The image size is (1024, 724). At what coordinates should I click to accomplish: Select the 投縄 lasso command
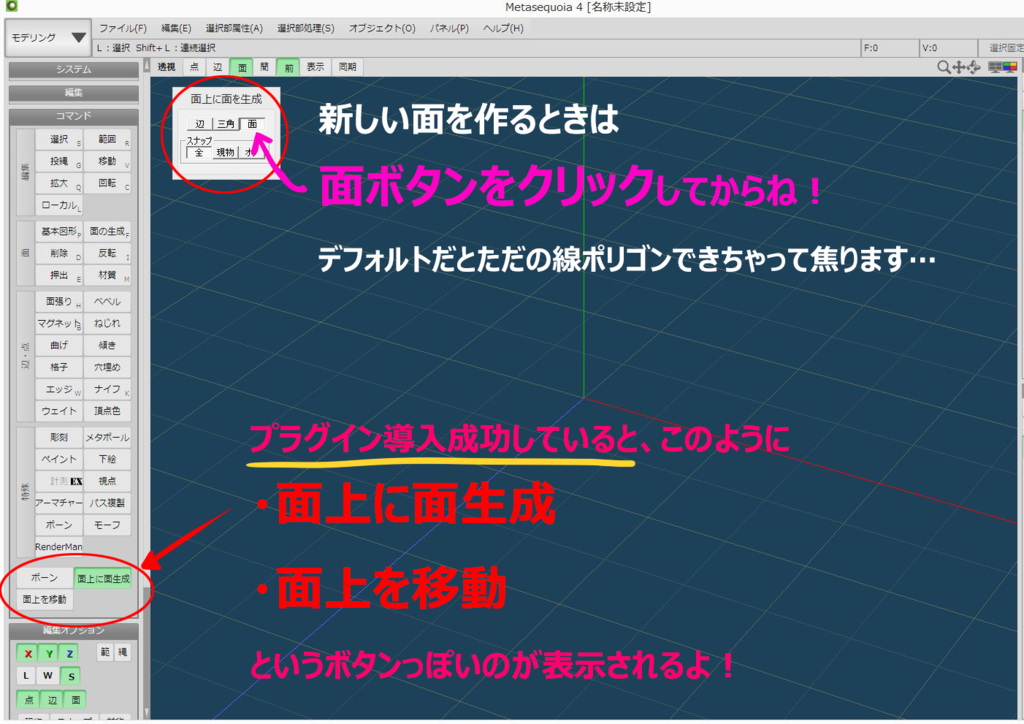[x=59, y=161]
